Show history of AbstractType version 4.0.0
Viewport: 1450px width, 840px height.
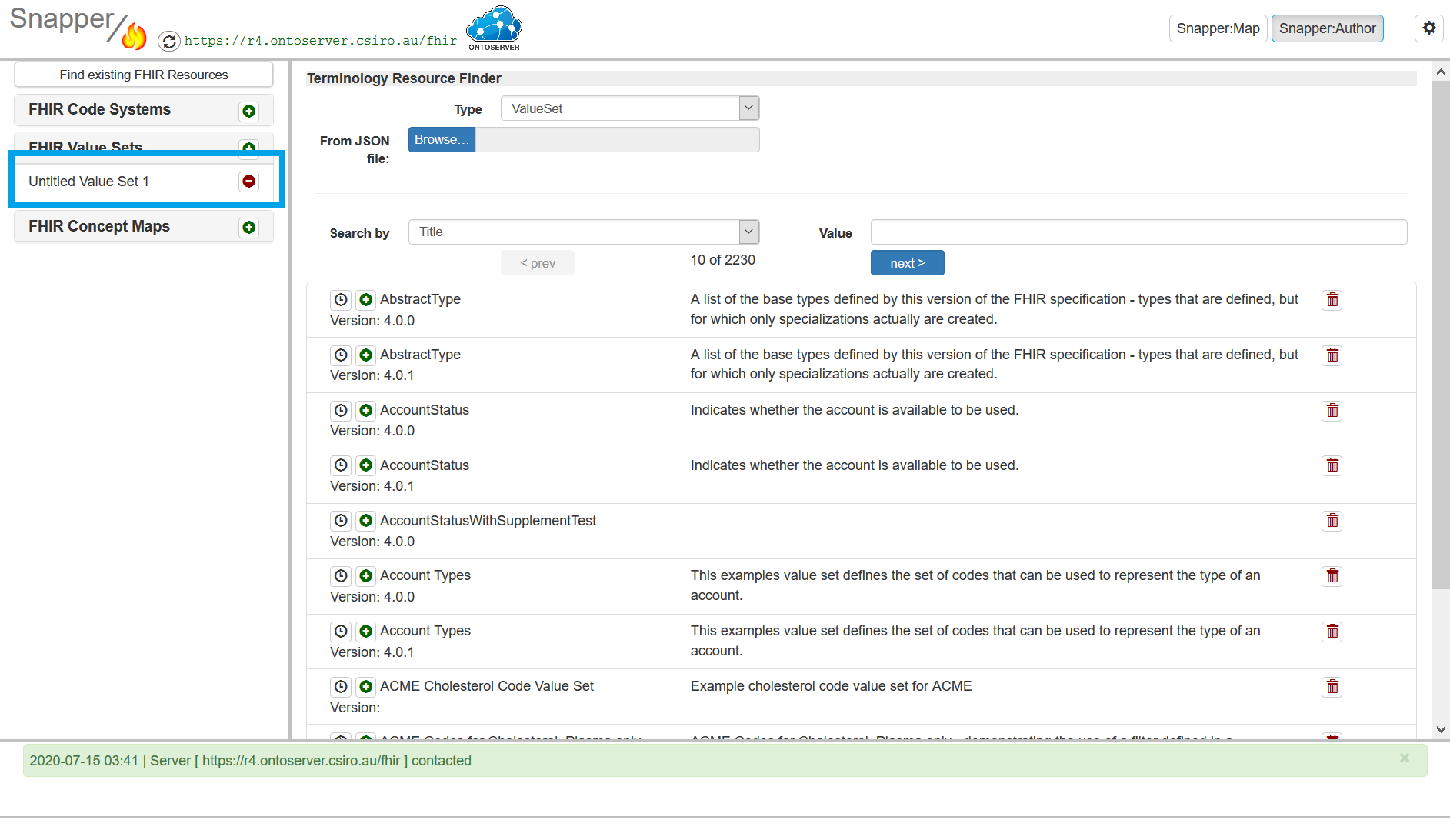click(341, 300)
